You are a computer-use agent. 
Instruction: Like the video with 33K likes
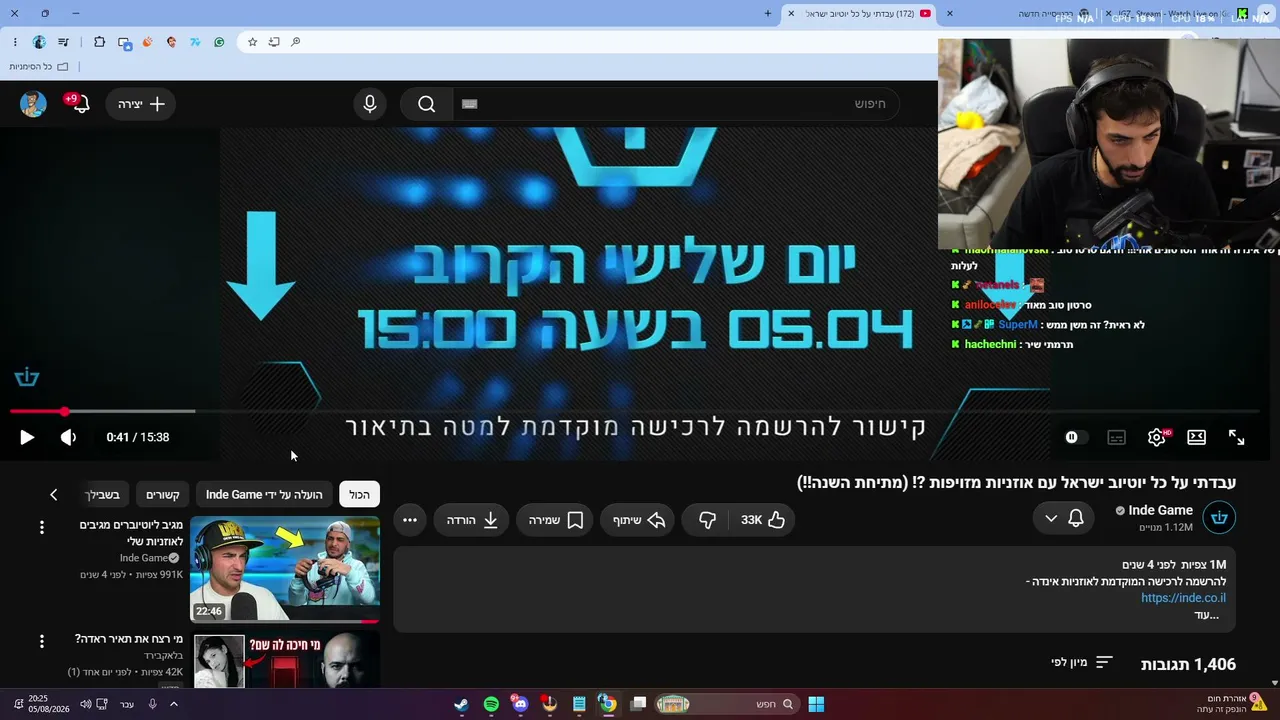[x=764, y=520]
